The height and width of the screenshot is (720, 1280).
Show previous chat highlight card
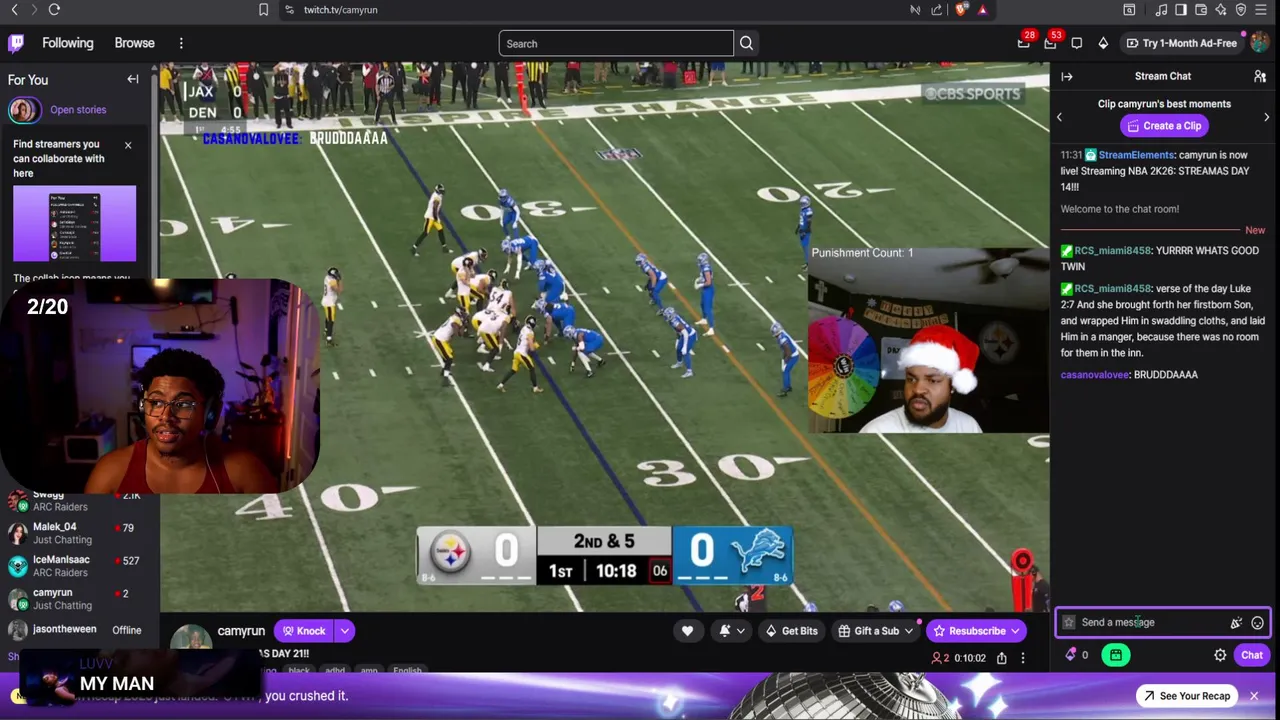pos(1059,117)
